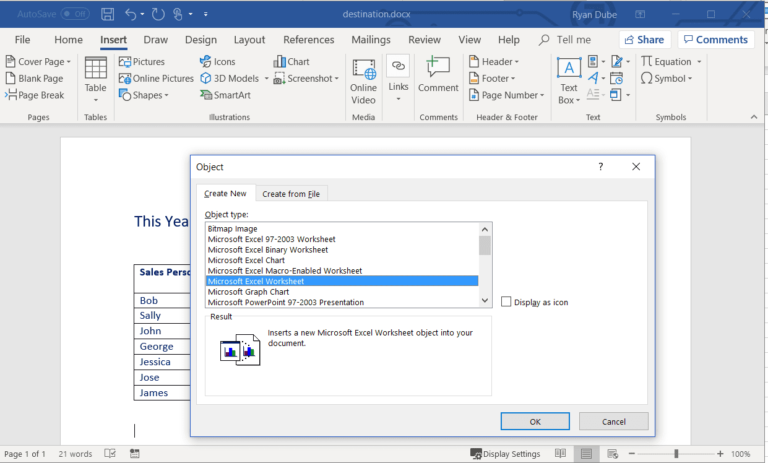Image resolution: width=768 pixels, height=463 pixels.
Task: Click the Pictures icon
Action: (x=127, y=62)
